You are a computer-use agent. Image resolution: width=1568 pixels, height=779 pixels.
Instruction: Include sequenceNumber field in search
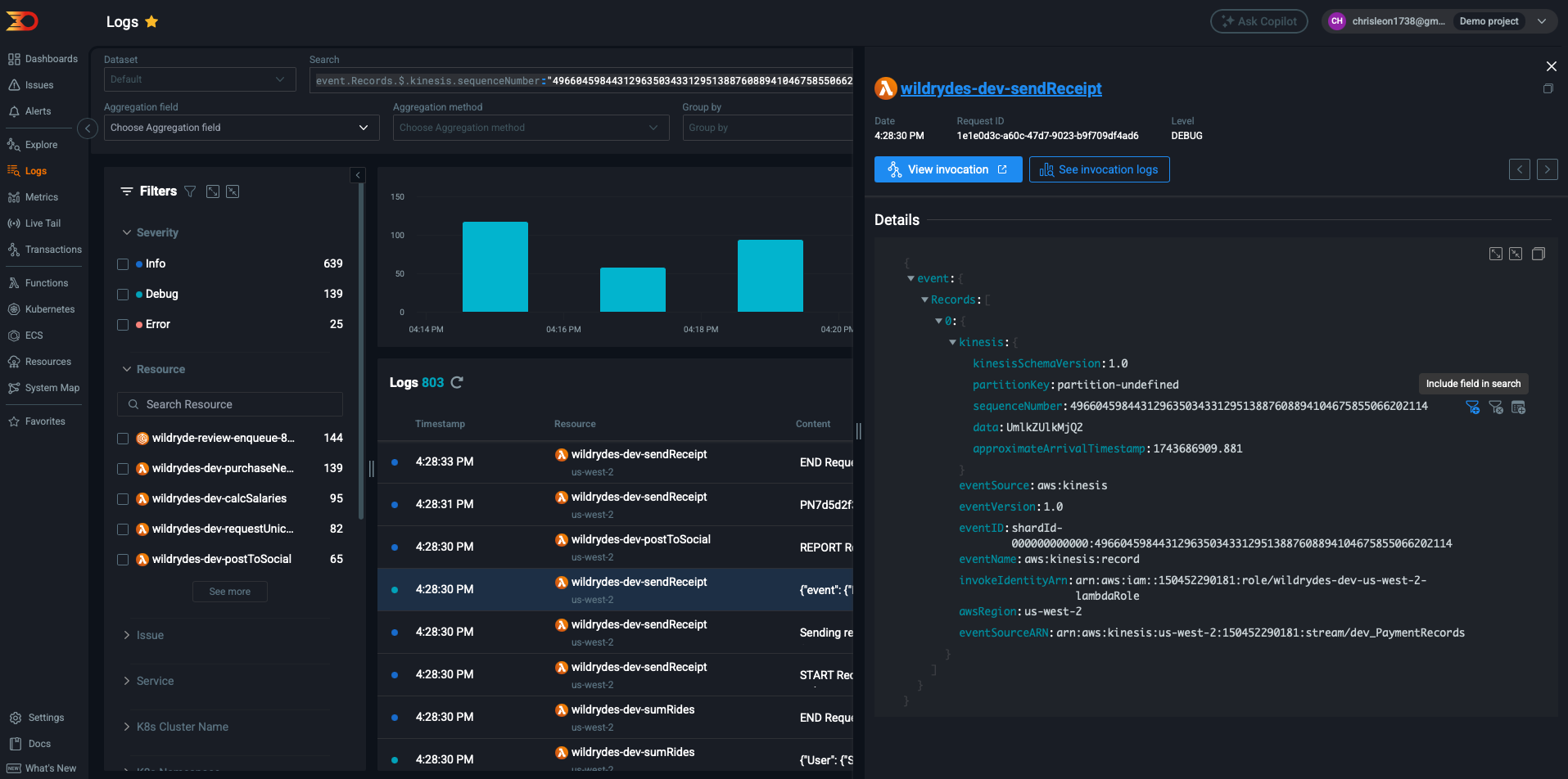pos(1473,407)
